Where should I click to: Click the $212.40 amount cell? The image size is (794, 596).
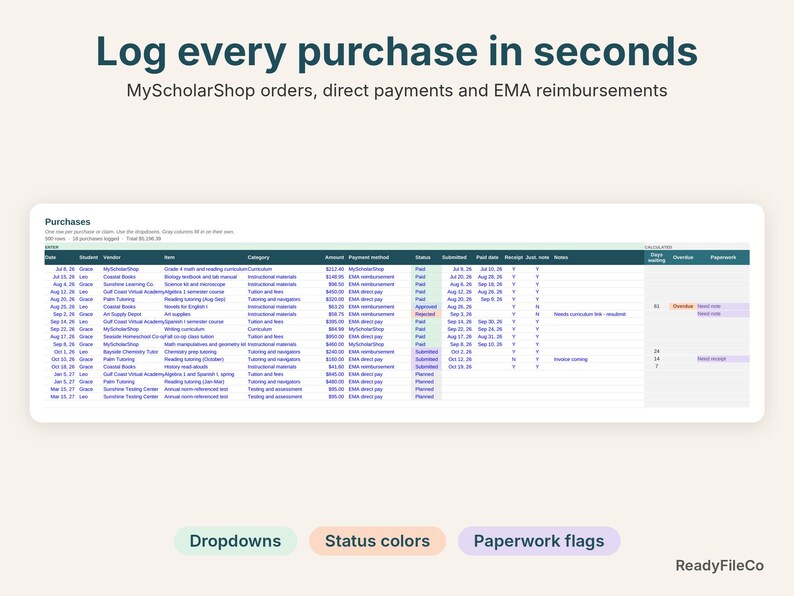(x=335, y=269)
